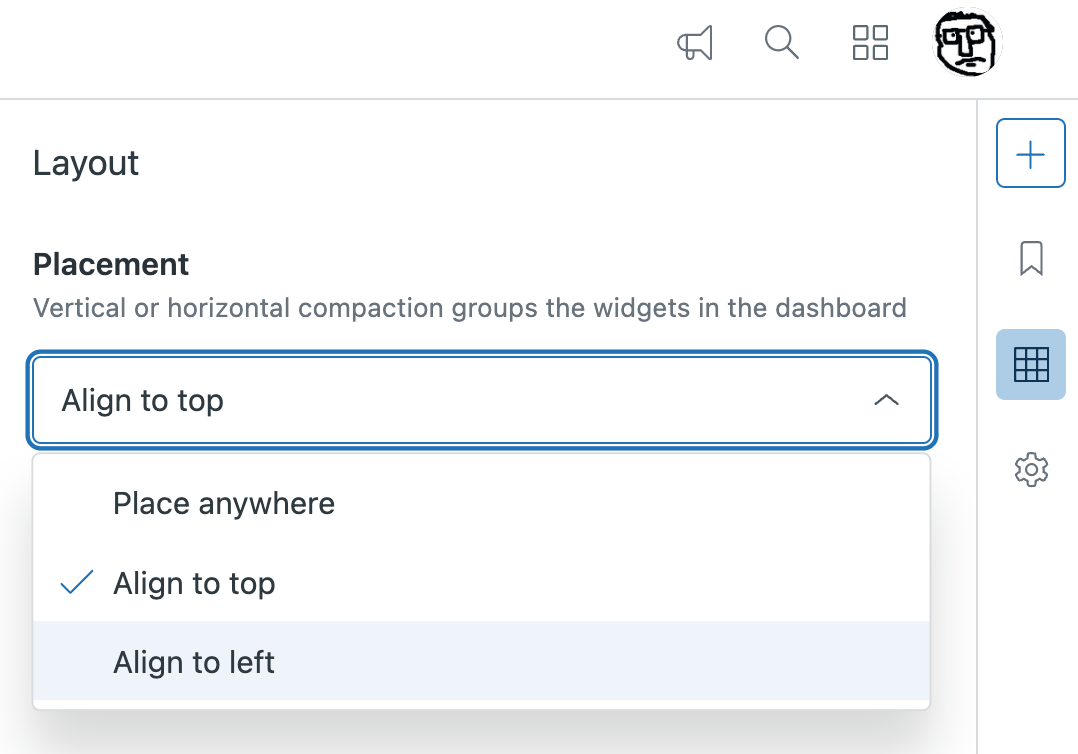The image size is (1078, 754).
Task: Click the checkmark next to Align to top
Action: pos(76,581)
